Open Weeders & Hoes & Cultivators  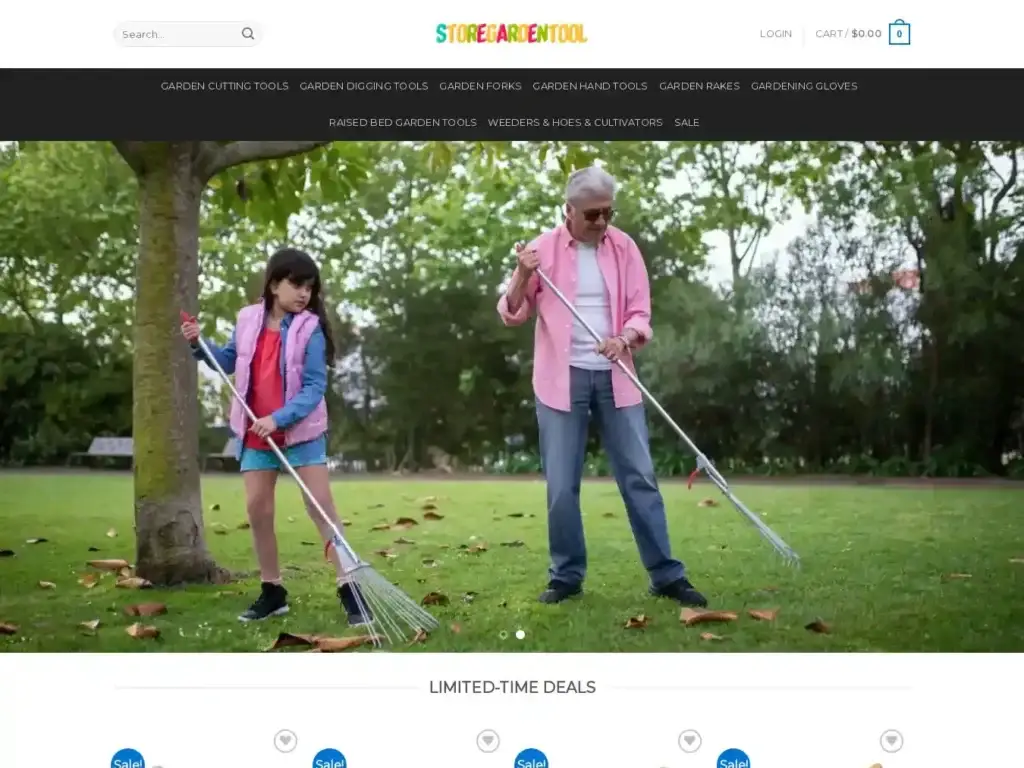click(x=574, y=122)
